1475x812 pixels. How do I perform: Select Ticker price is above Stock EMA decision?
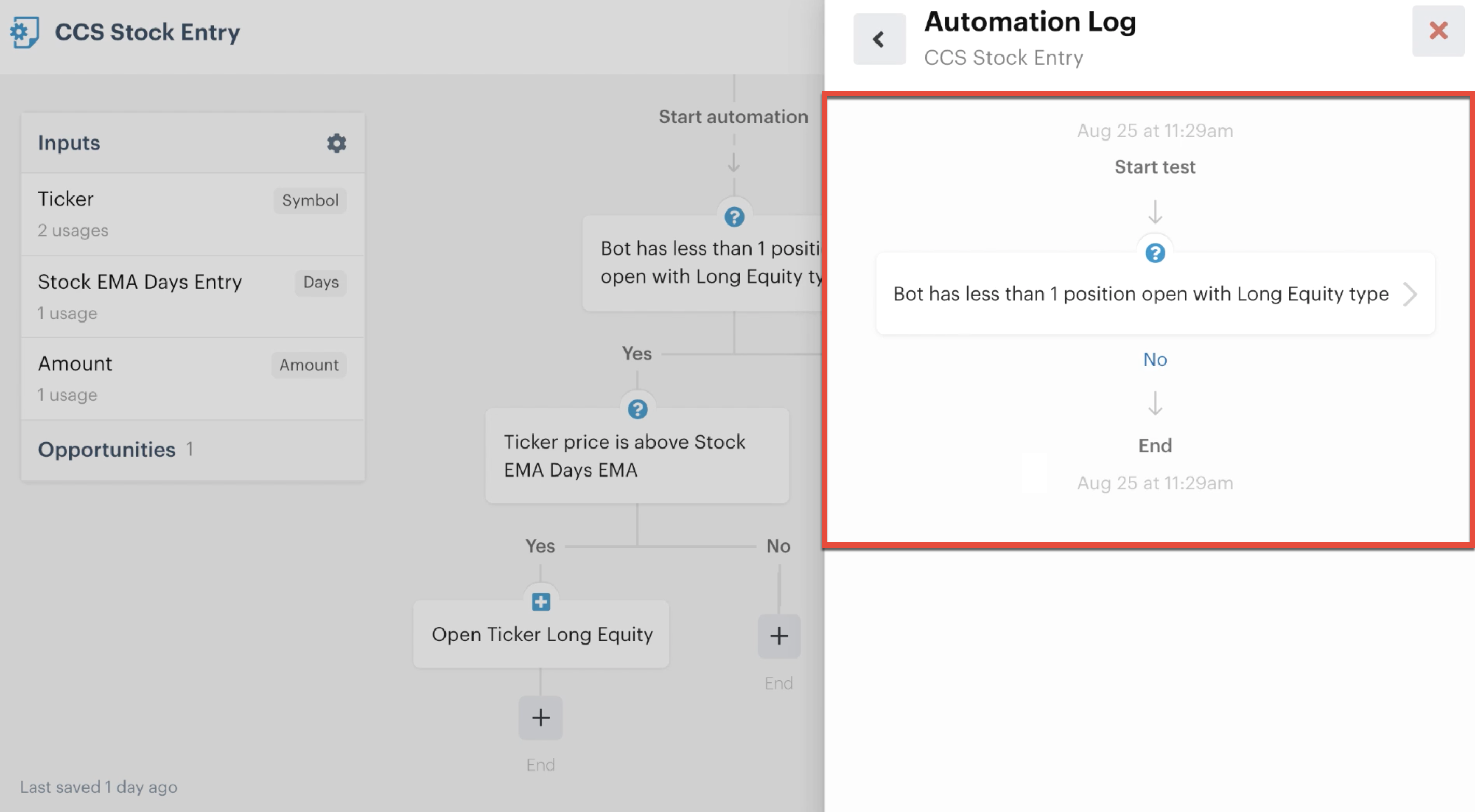coord(637,456)
